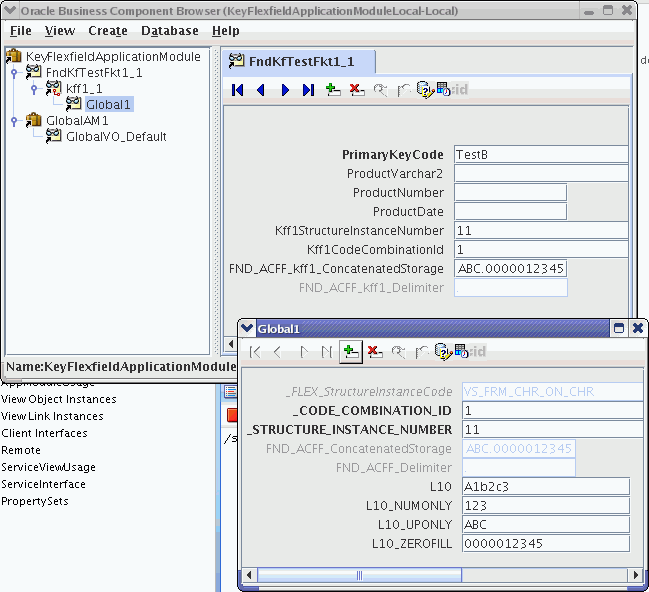Collapse kff1_1 tree node handle
Screen dimensions: 649x592
pos(34,89)
